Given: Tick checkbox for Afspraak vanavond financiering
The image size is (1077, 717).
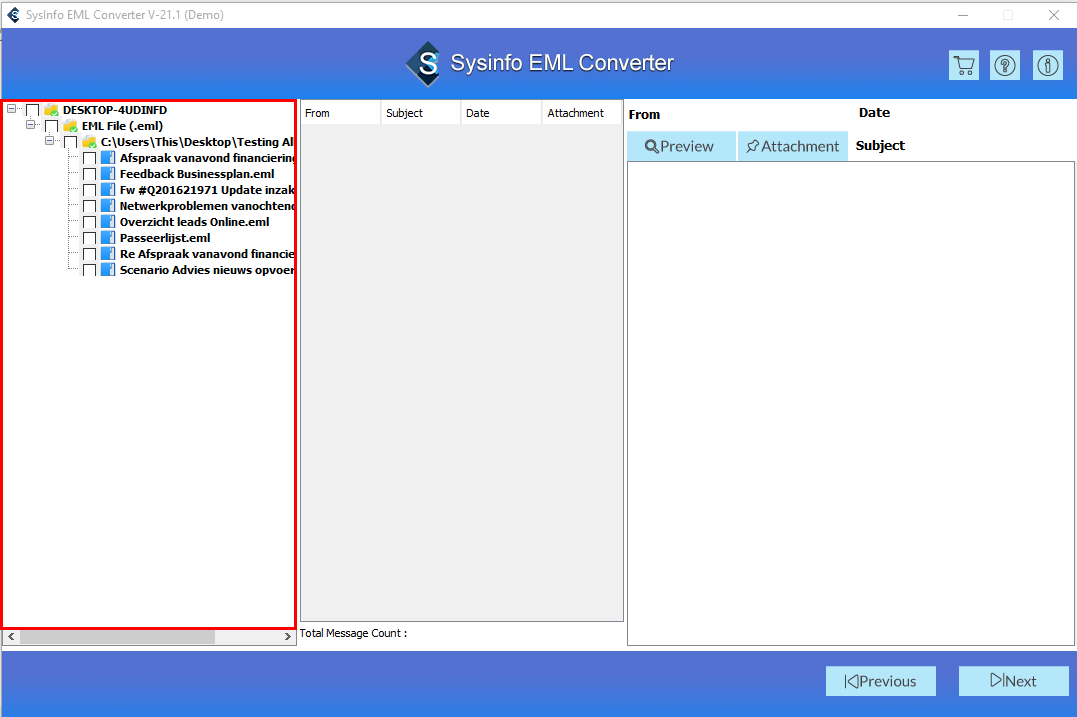Looking at the screenshot, I should point(89,159).
